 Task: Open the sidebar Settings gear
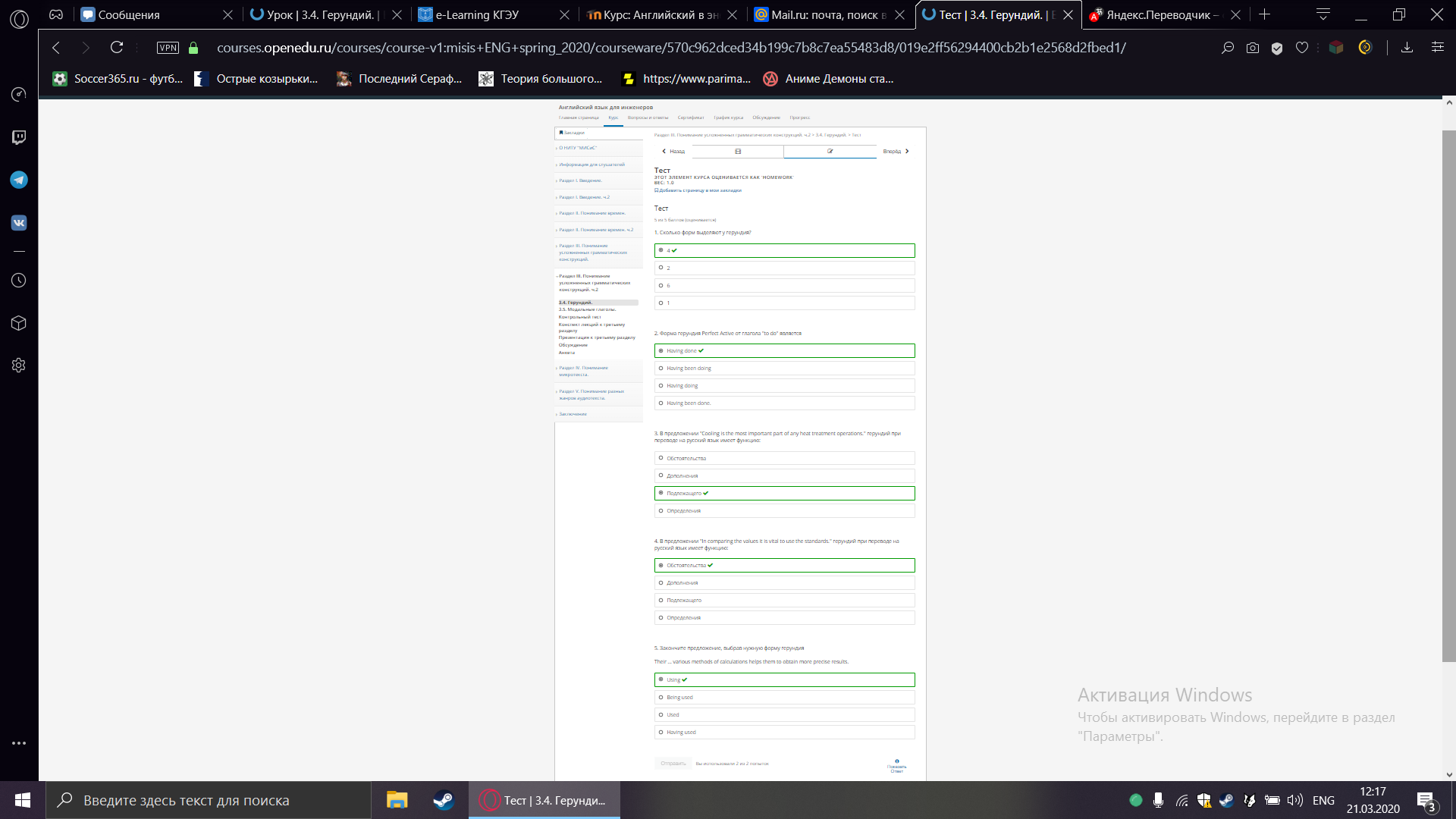[x=19, y=366]
